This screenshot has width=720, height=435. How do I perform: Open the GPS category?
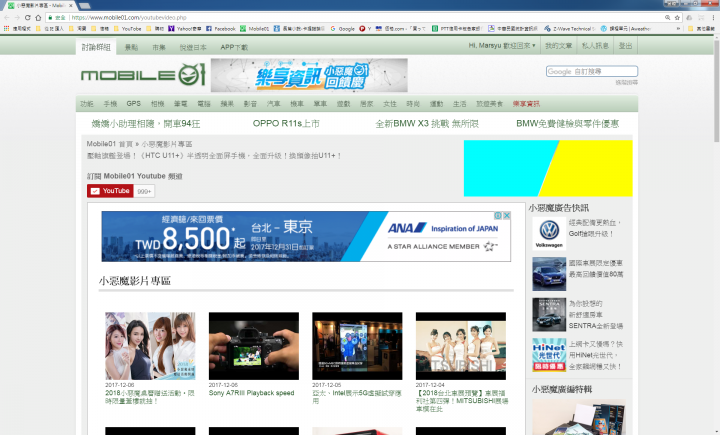coord(134,104)
